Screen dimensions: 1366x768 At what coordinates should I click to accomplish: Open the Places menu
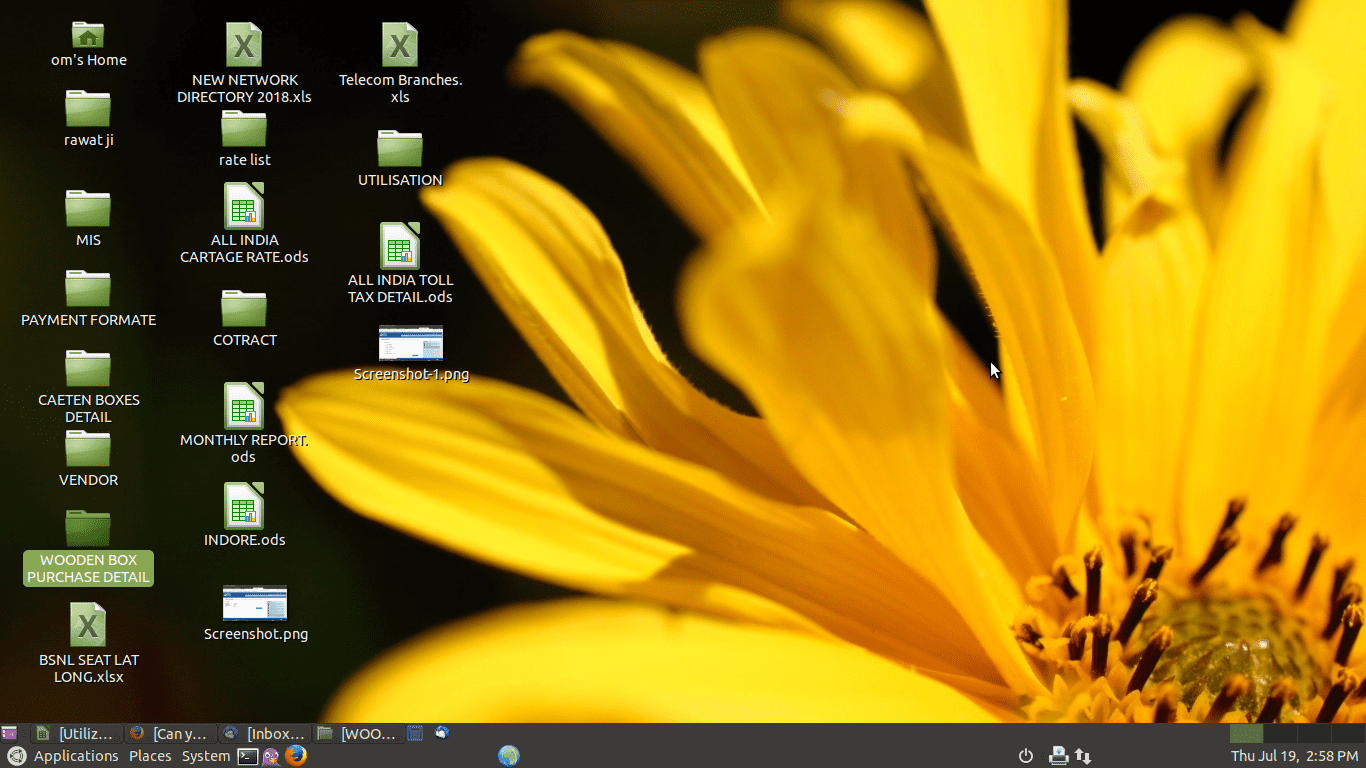pyautogui.click(x=150, y=756)
